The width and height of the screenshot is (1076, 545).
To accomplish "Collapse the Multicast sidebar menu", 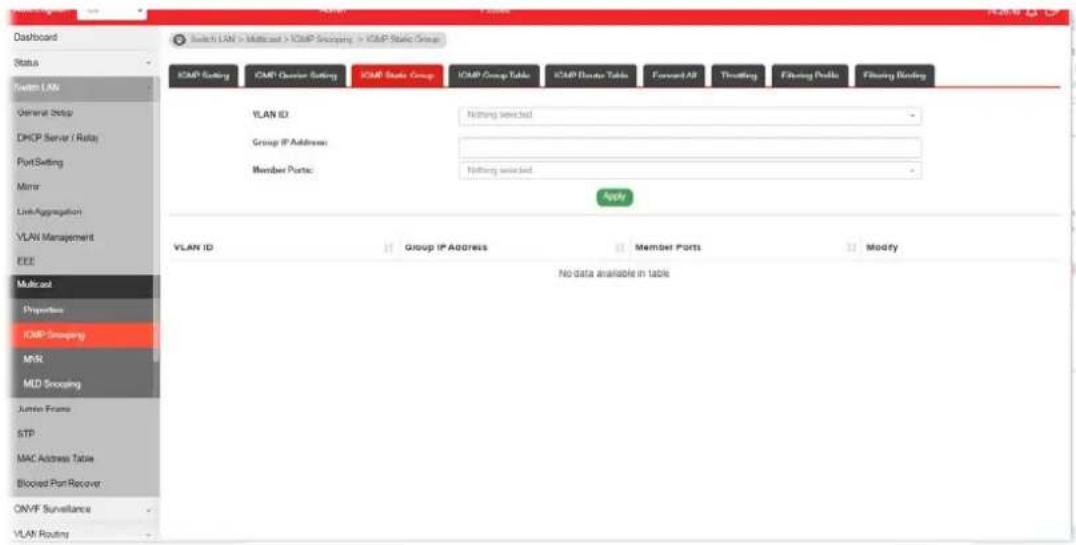I will pyautogui.click(x=82, y=286).
